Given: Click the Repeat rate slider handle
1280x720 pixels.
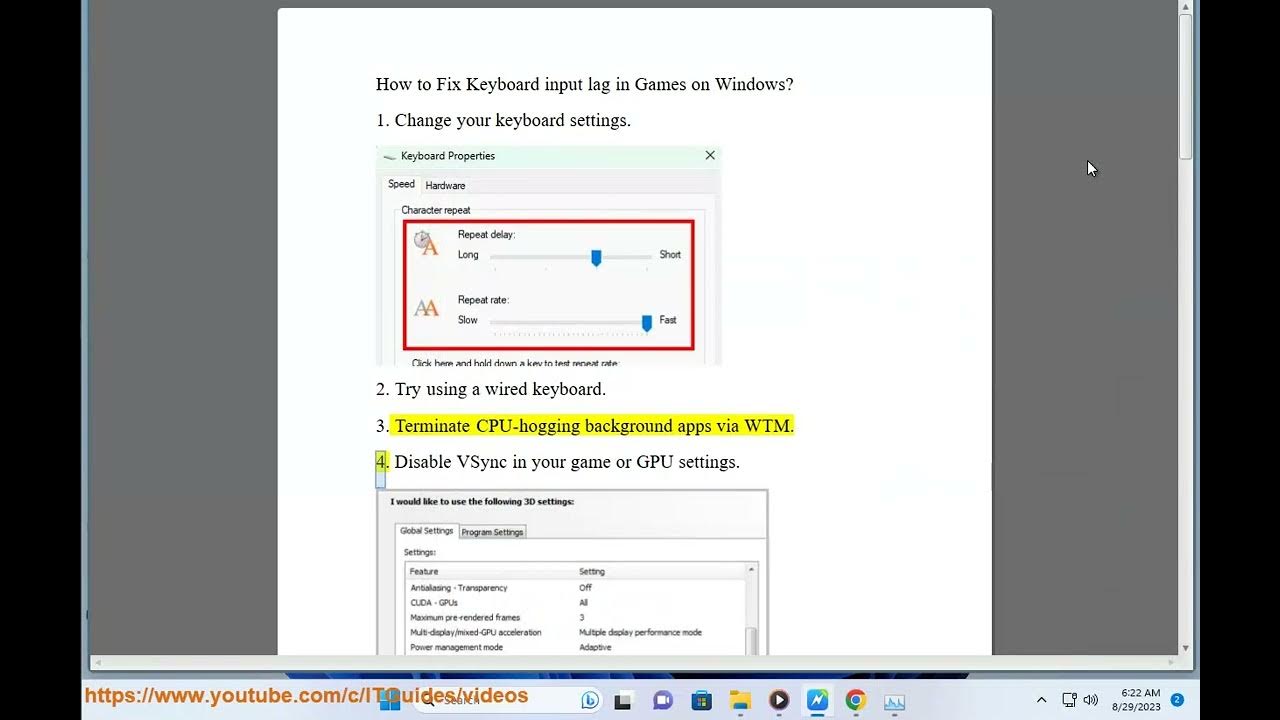Looking at the screenshot, I should [647, 323].
